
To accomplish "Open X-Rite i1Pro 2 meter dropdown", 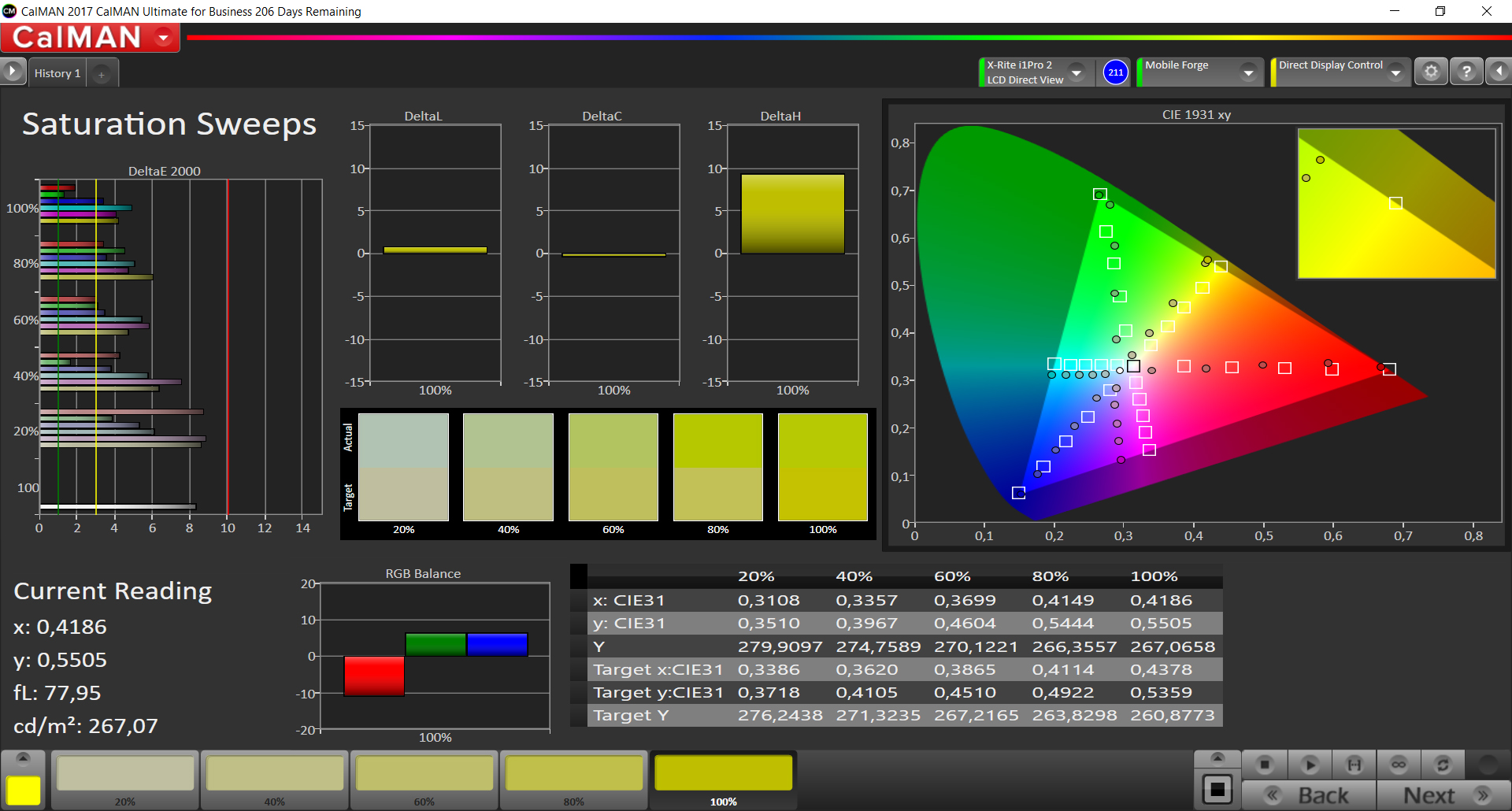I will pyautogui.click(x=1077, y=72).
